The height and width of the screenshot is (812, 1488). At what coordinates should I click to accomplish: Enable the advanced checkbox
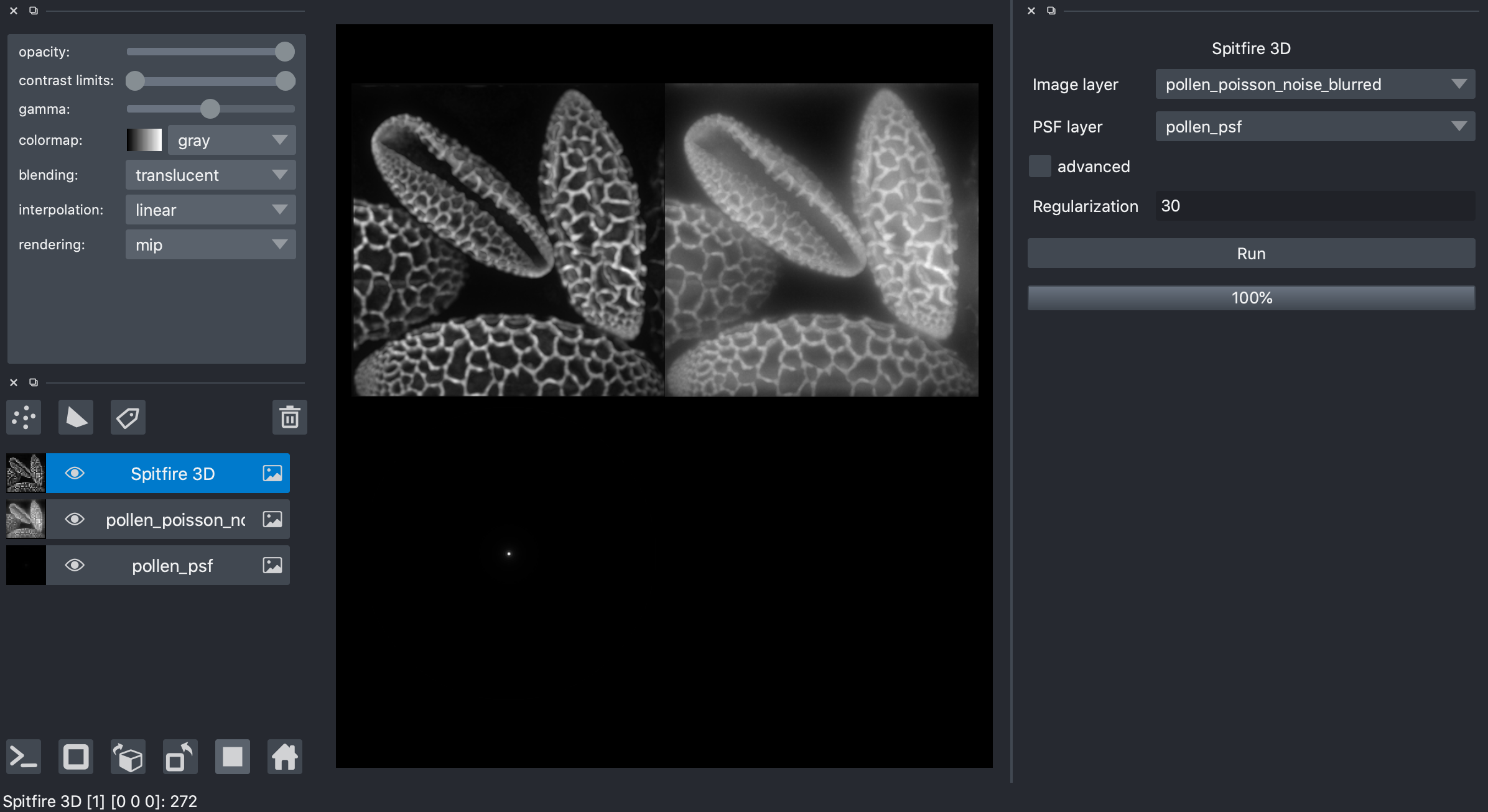(1039, 167)
